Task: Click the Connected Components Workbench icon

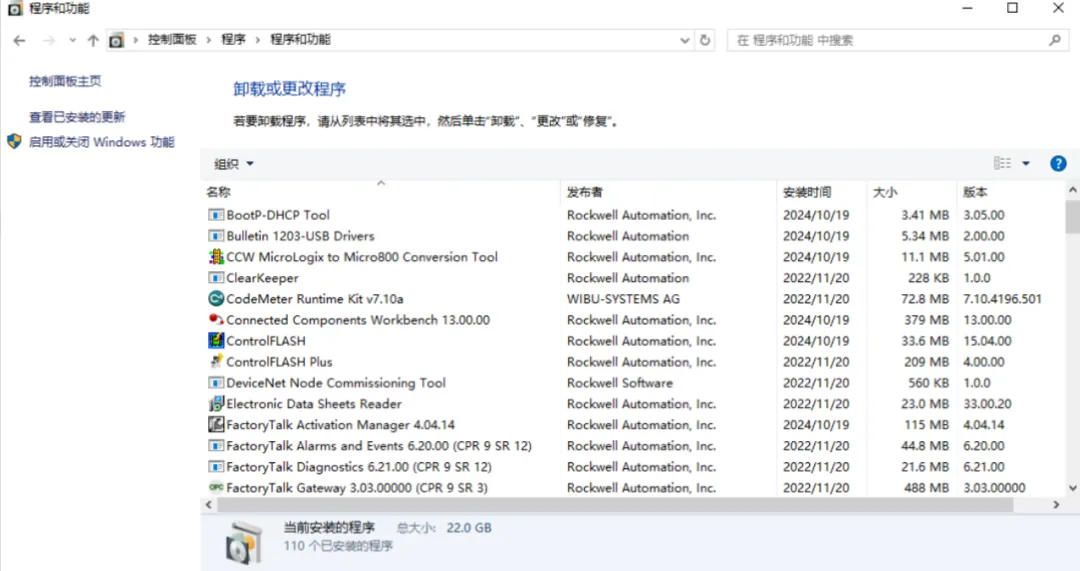Action: coord(216,320)
